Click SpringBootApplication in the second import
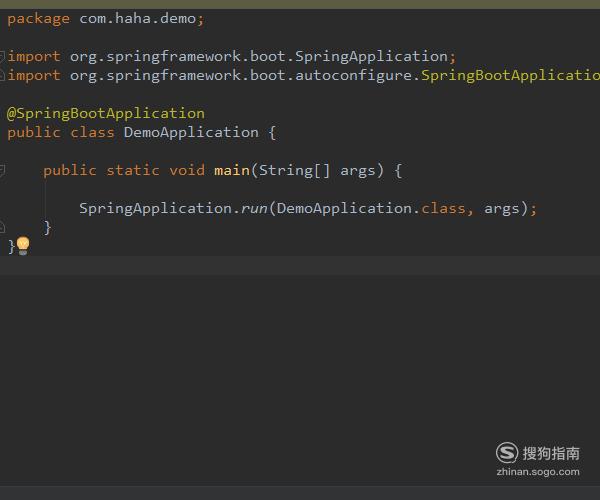This screenshot has width=600, height=500. pos(510,75)
